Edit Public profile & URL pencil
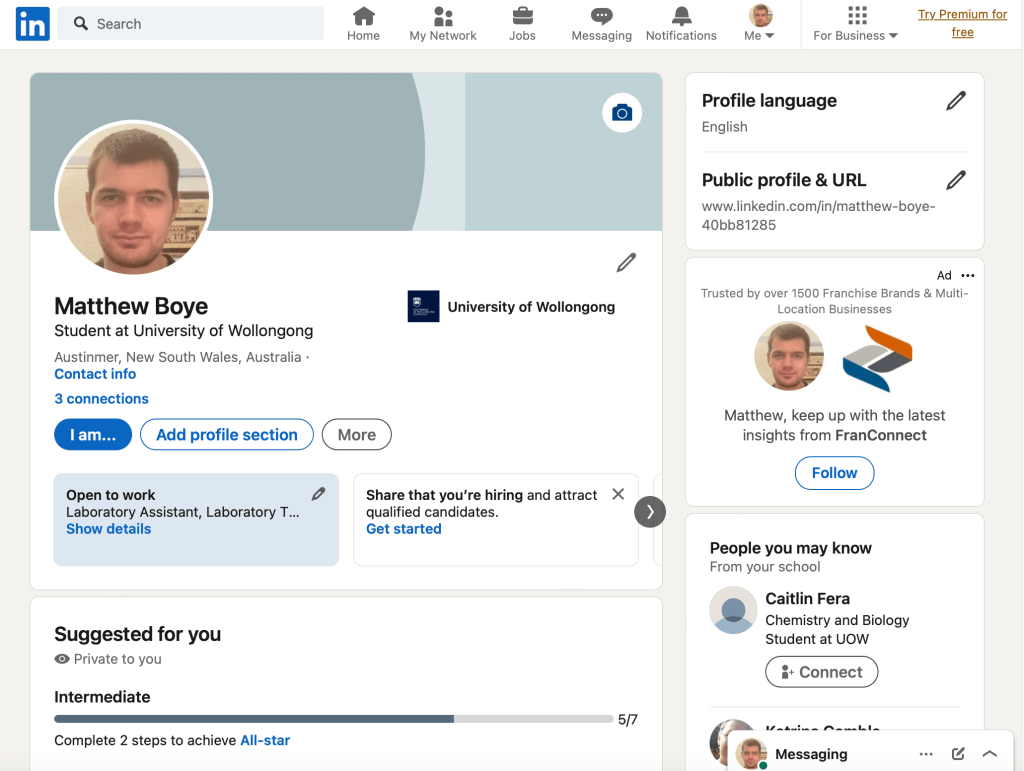The height and width of the screenshot is (771, 1024). [x=956, y=180]
